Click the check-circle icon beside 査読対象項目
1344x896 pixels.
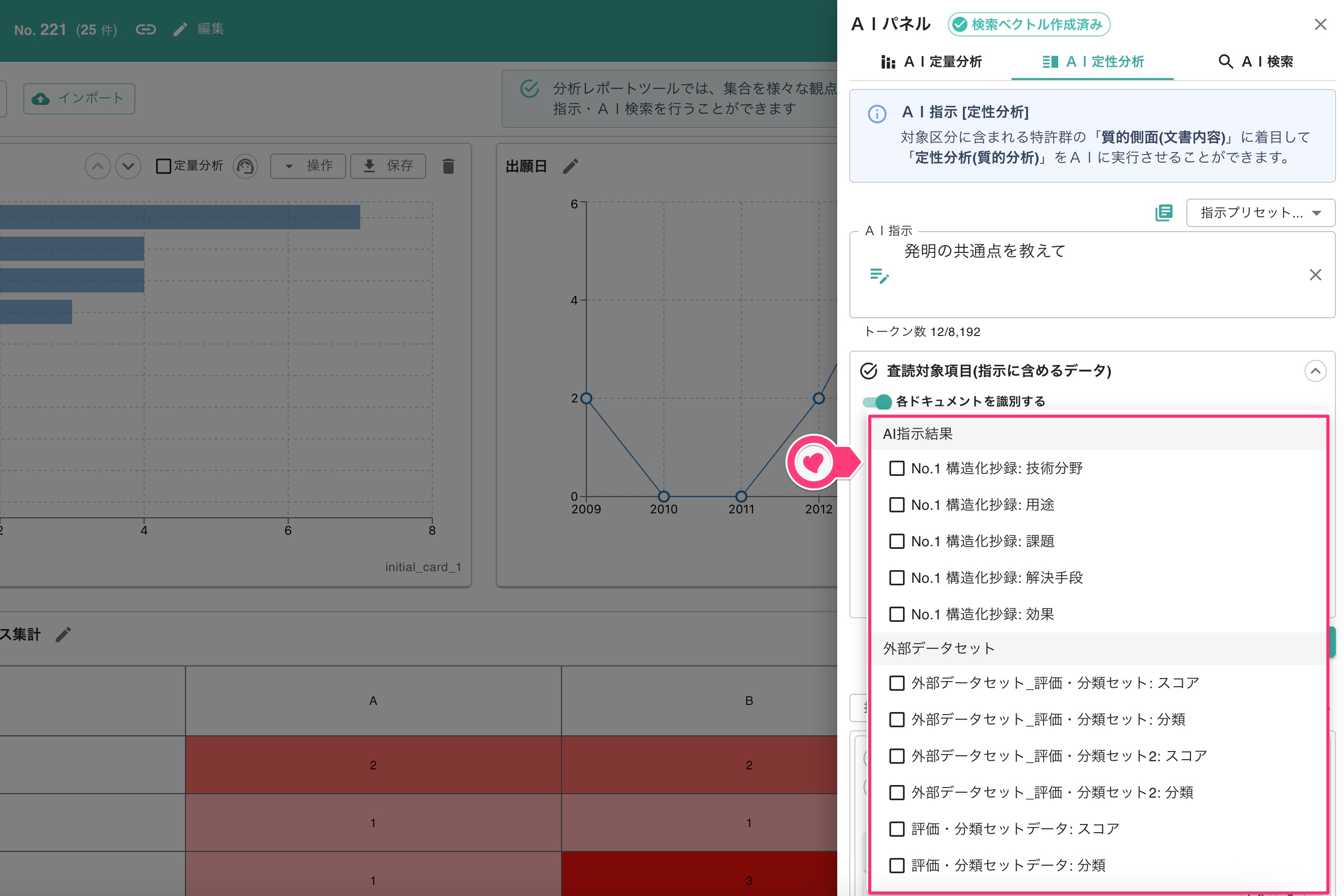(x=869, y=371)
